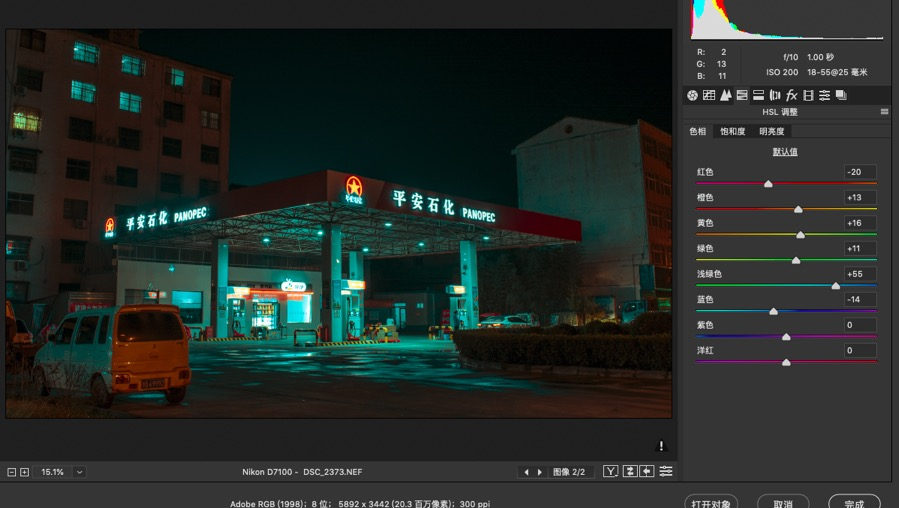Switch to the 饱和度 tab

[733, 131]
